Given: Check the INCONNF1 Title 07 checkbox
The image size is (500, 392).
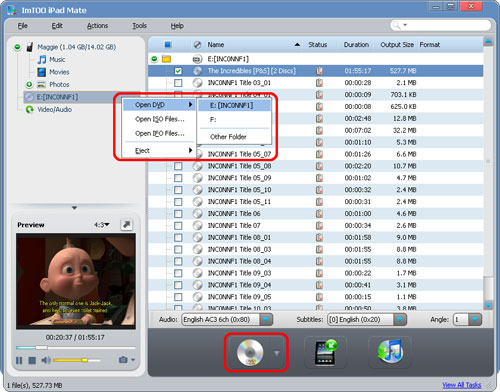Looking at the screenshot, I should [178, 226].
